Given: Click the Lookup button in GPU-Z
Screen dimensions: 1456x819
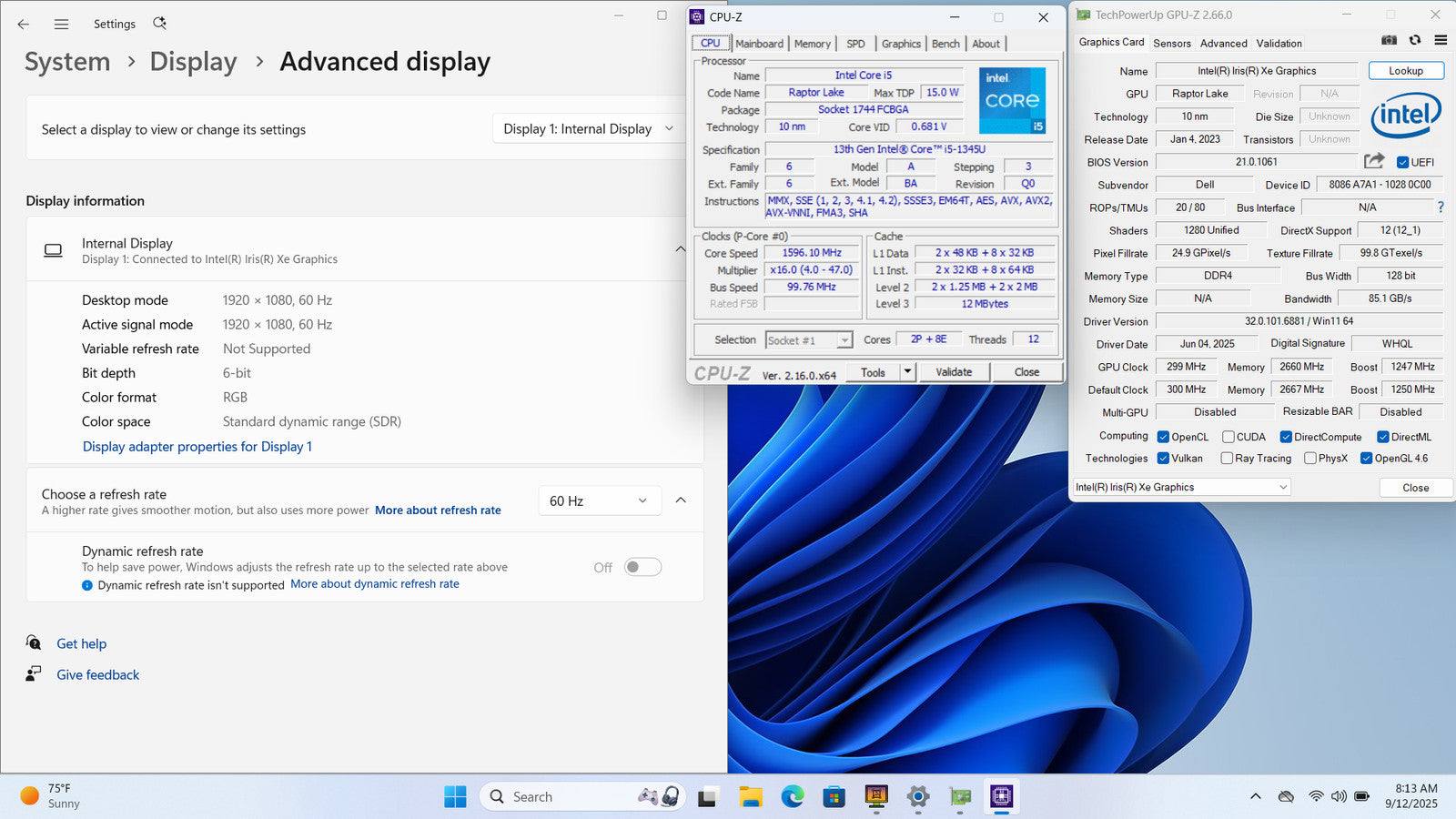Looking at the screenshot, I should [1405, 71].
